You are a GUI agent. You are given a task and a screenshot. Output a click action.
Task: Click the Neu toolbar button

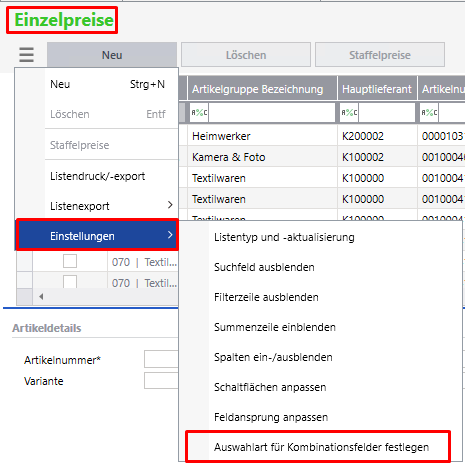click(112, 55)
